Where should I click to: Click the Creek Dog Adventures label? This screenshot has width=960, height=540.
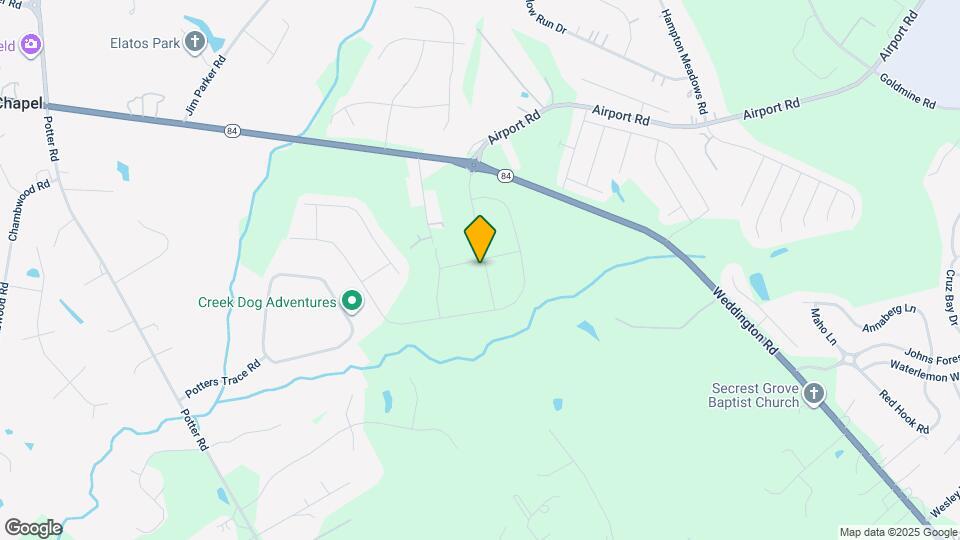(x=268, y=302)
